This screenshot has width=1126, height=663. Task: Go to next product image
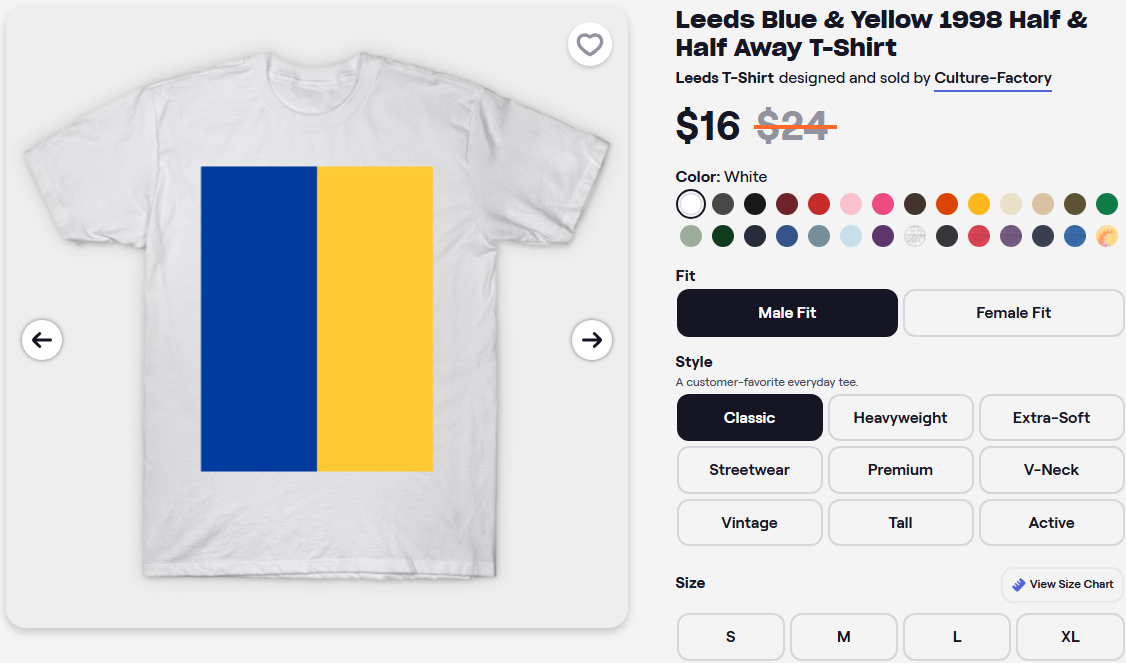(x=592, y=340)
